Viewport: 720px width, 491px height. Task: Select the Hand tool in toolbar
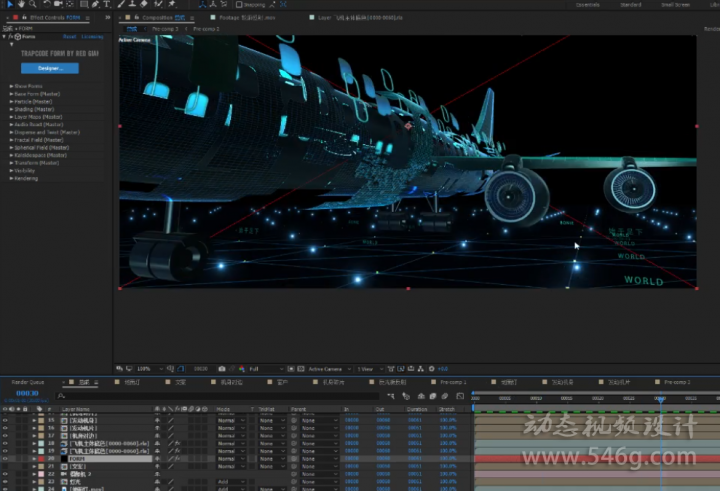pyautogui.click(x=21, y=4)
